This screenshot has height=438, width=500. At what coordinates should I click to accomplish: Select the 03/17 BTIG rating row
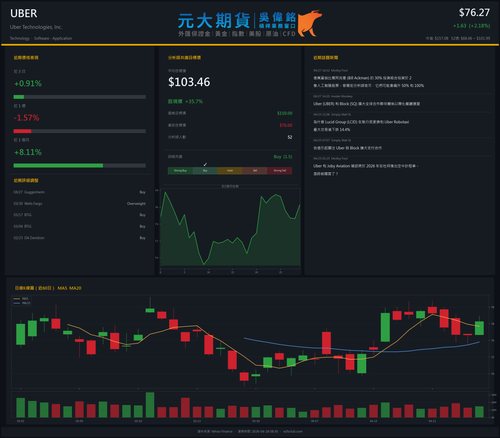(x=79, y=215)
